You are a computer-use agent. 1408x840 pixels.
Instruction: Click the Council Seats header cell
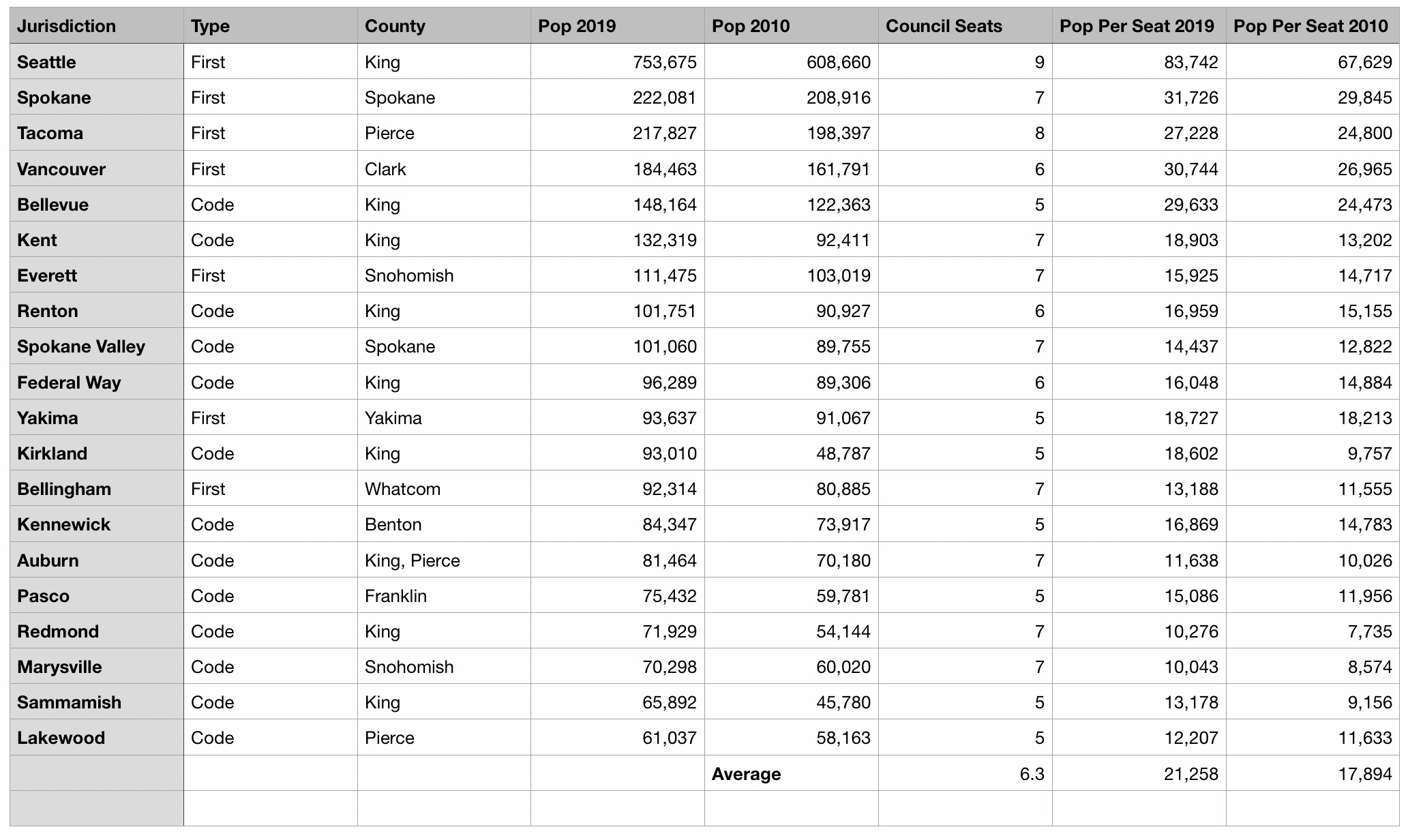(x=944, y=26)
